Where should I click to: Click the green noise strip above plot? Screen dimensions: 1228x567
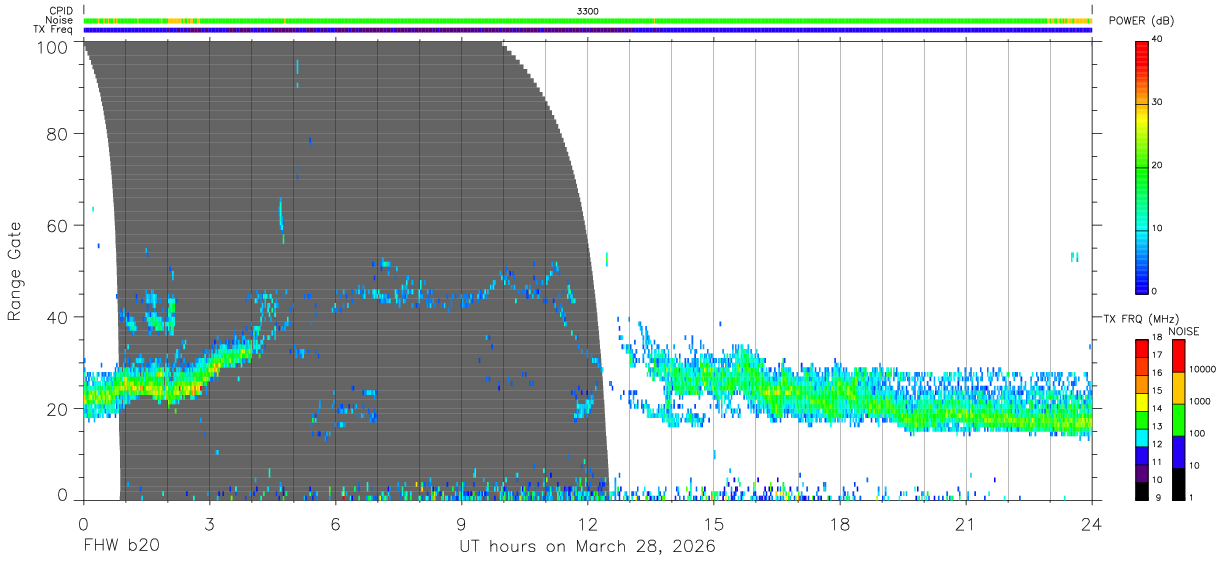pos(588,20)
